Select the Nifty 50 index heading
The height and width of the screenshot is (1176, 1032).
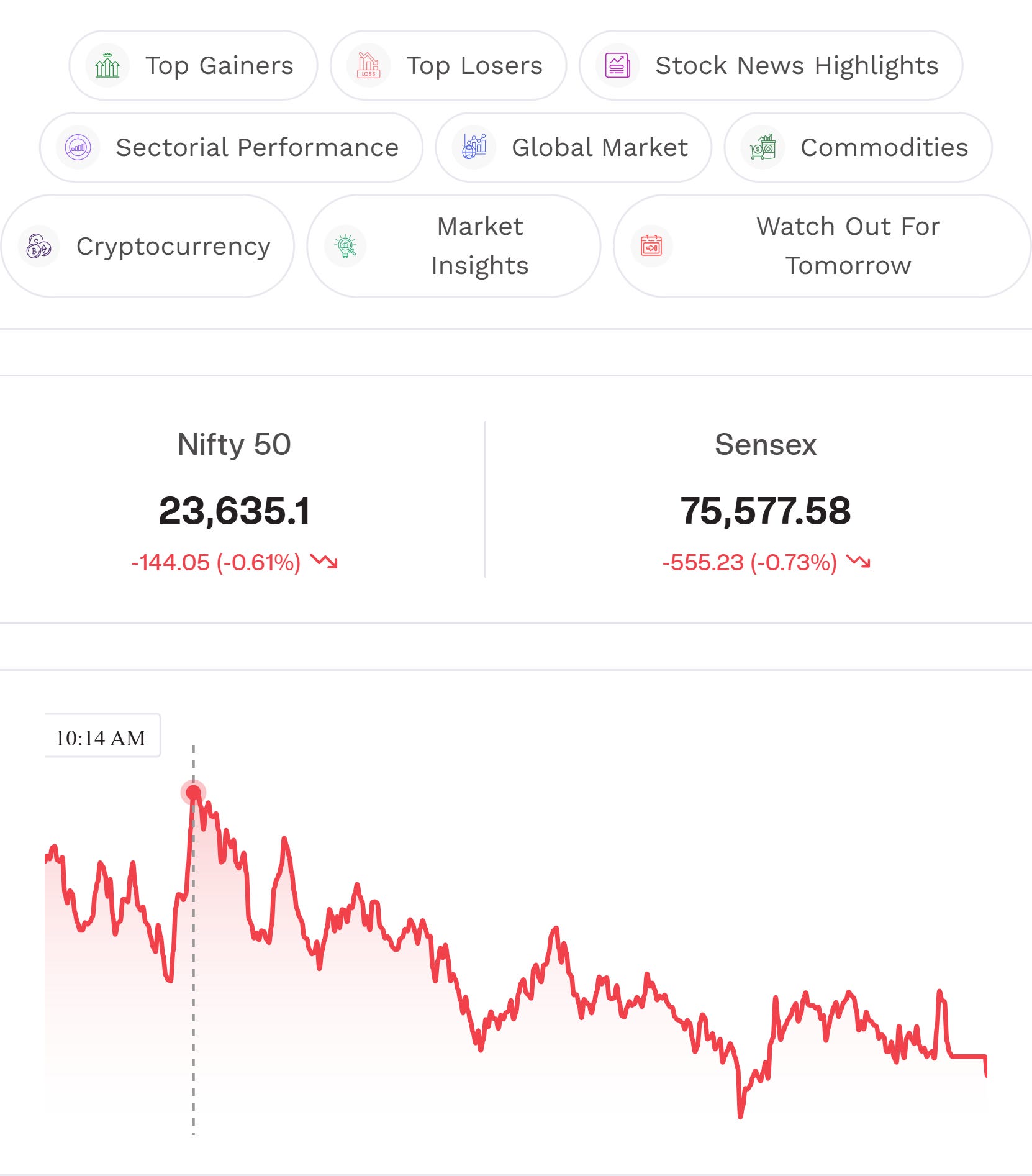234,445
